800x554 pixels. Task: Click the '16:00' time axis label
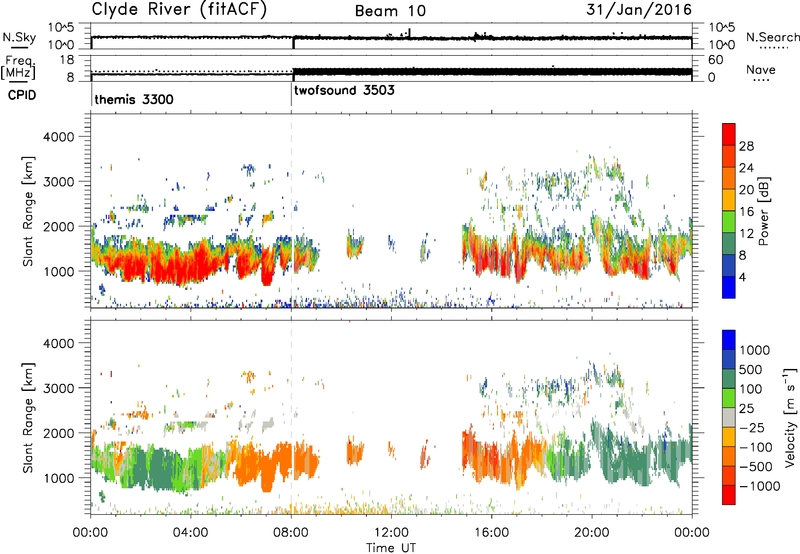click(x=491, y=533)
